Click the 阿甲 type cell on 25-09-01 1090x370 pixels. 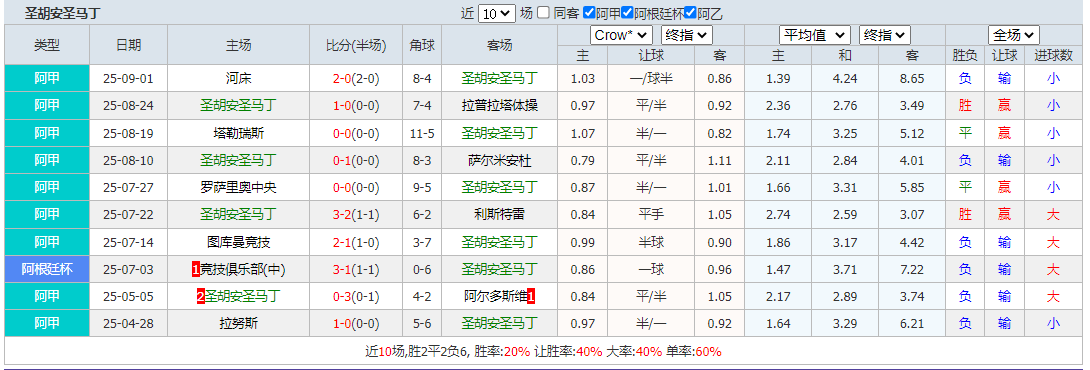(47, 79)
